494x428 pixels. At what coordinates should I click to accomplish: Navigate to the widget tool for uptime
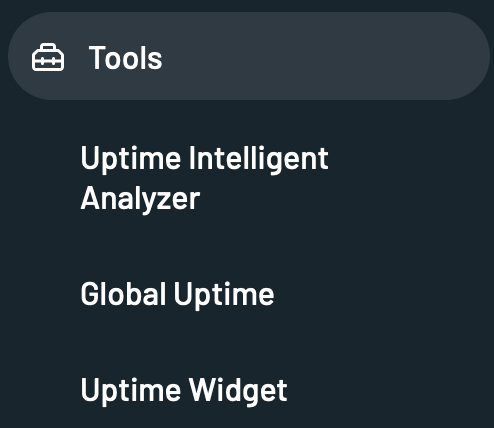tap(184, 391)
